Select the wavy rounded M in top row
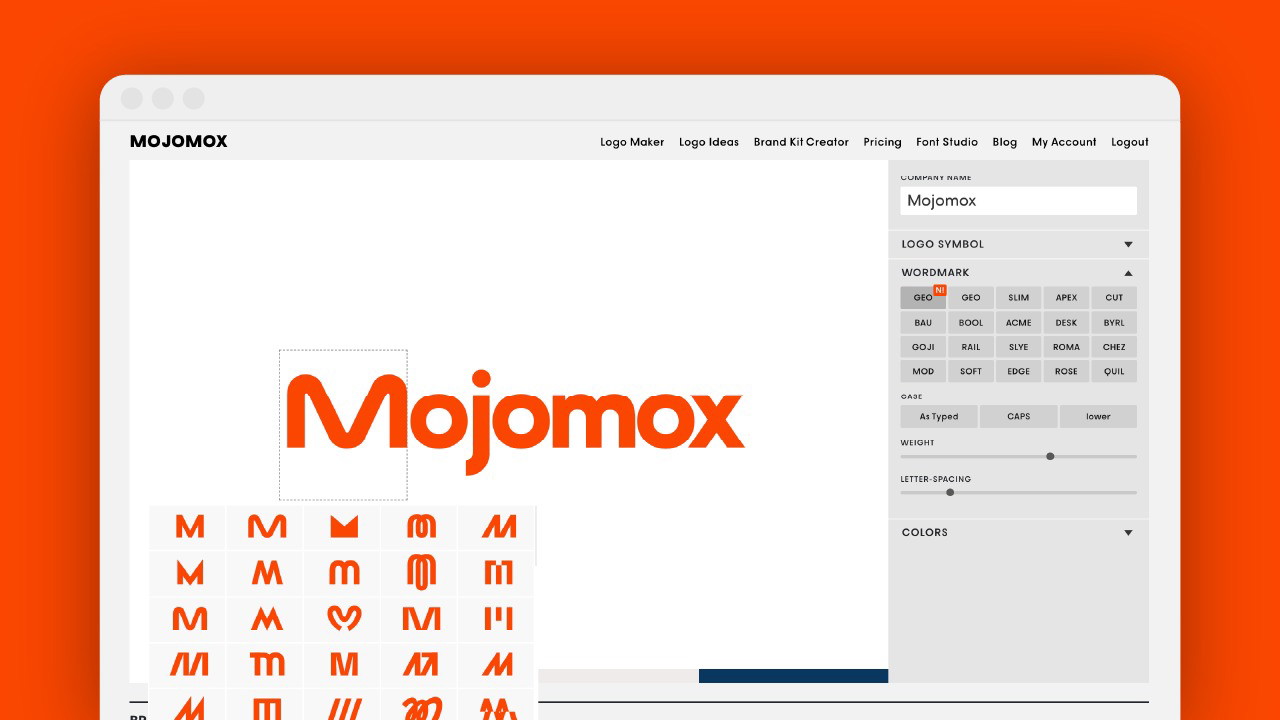The width and height of the screenshot is (1280, 720). click(x=267, y=526)
